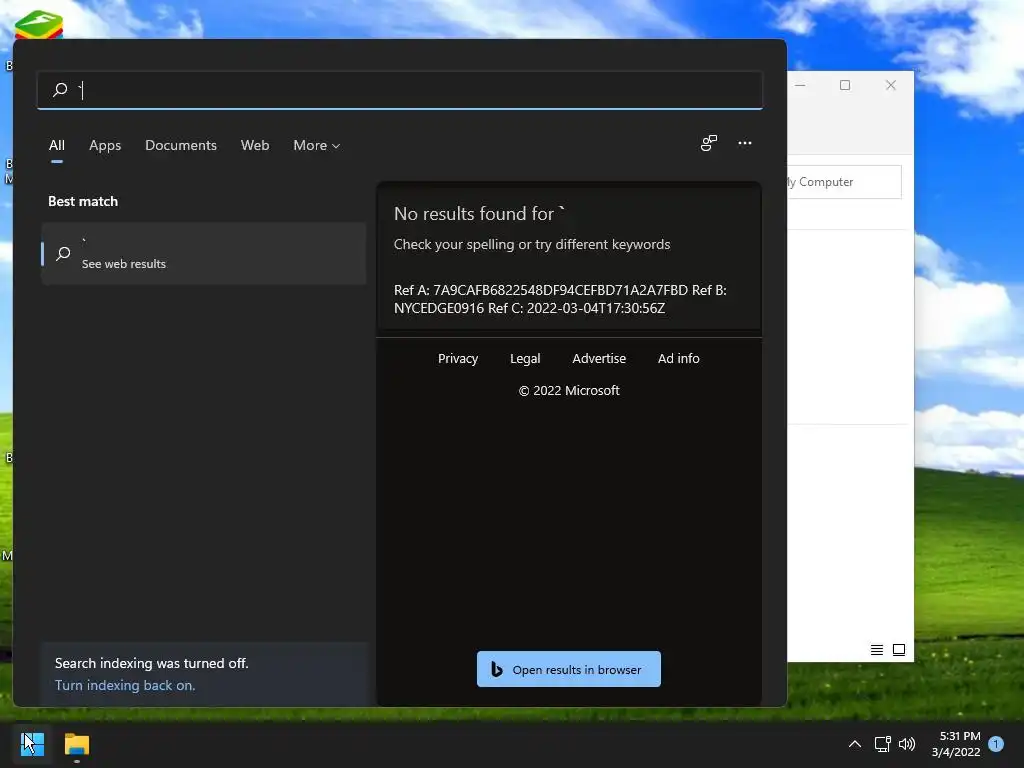
Task: Click the Start button on the taskbar
Action: coord(33,744)
